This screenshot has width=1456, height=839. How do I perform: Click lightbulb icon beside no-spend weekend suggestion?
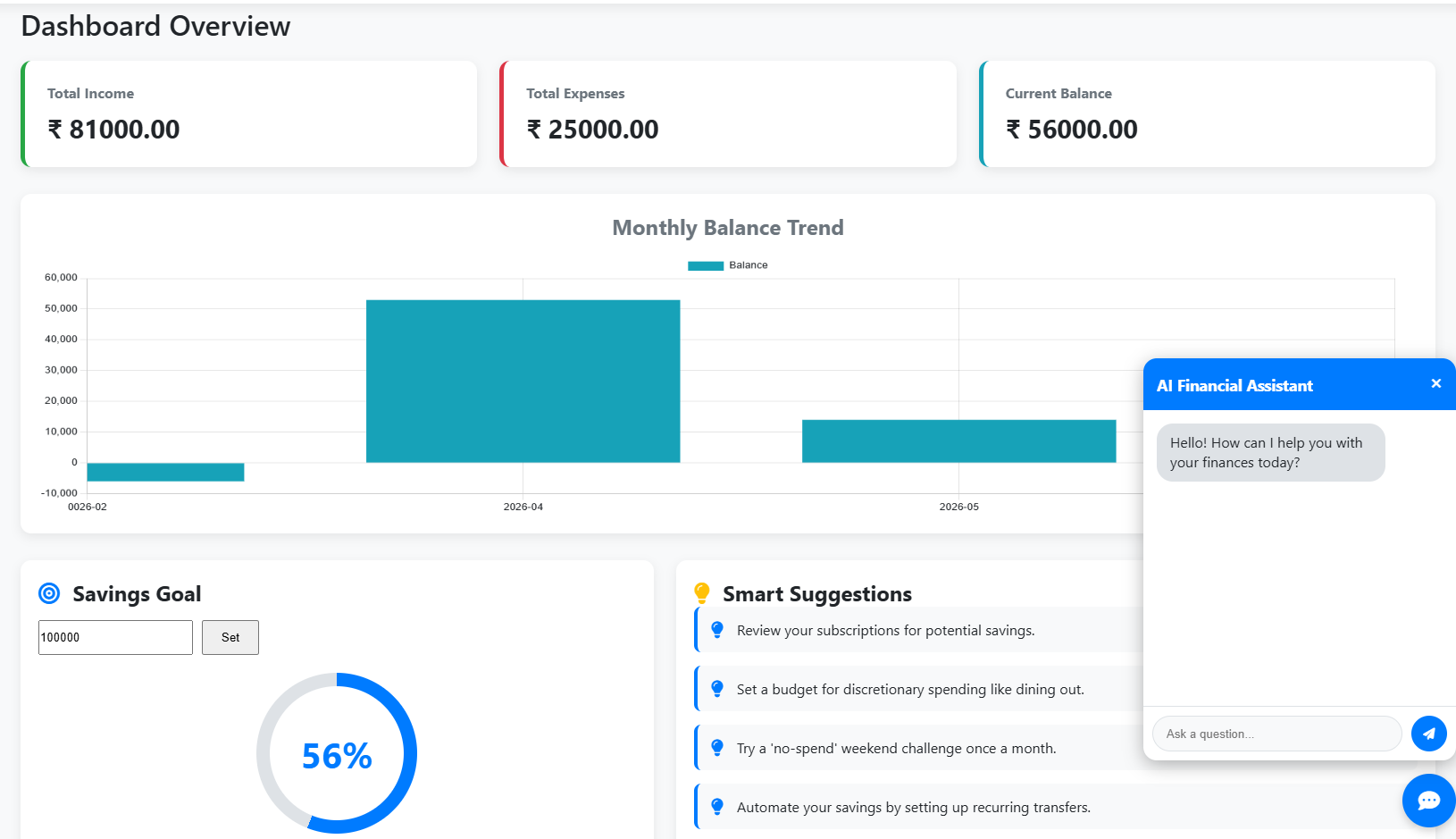point(717,748)
